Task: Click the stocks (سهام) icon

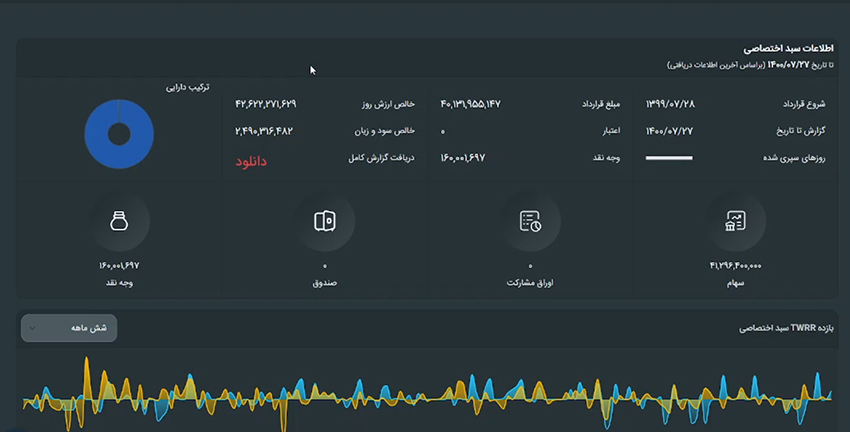Action: 735,222
